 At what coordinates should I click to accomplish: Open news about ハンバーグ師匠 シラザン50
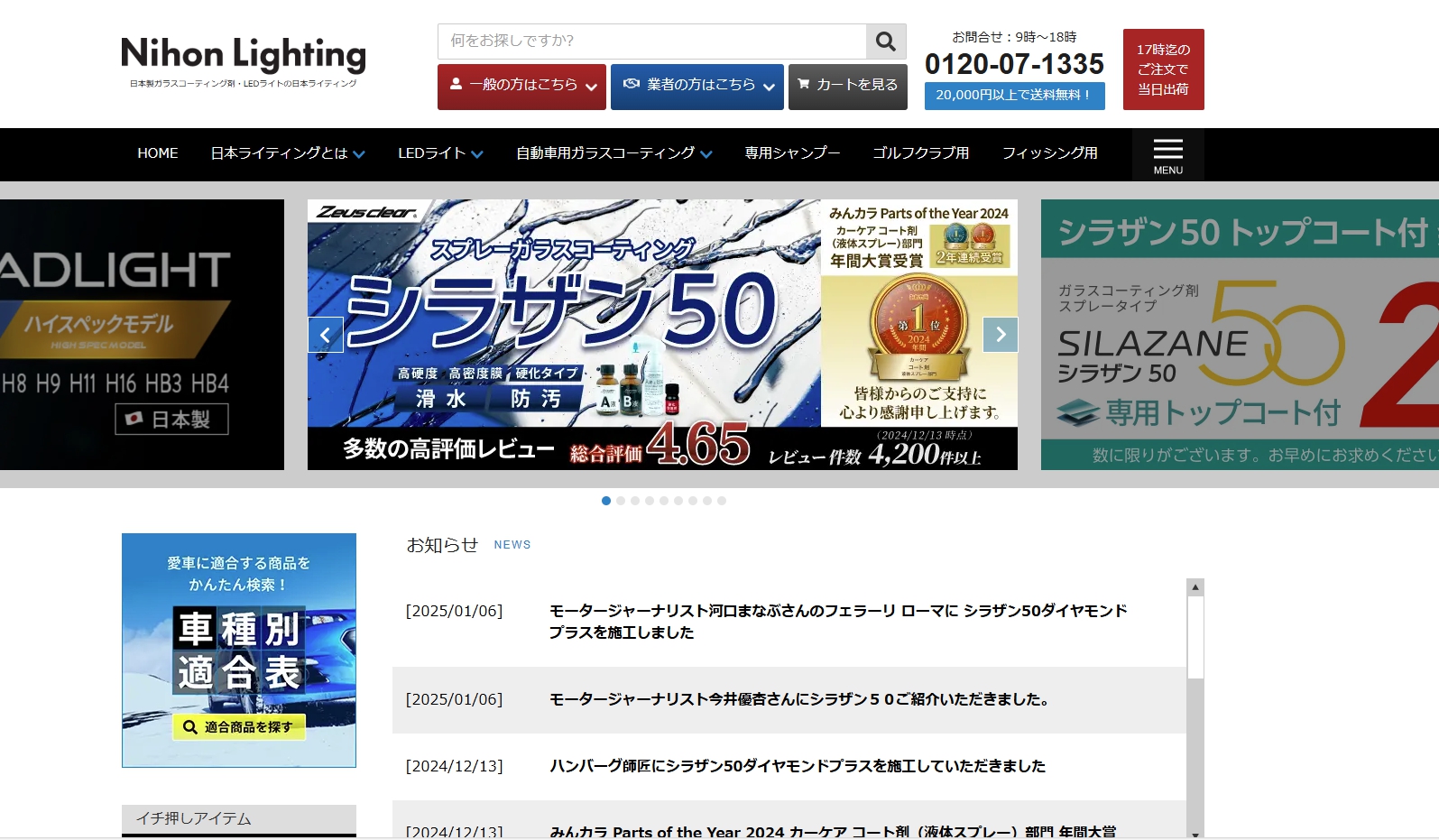798,766
